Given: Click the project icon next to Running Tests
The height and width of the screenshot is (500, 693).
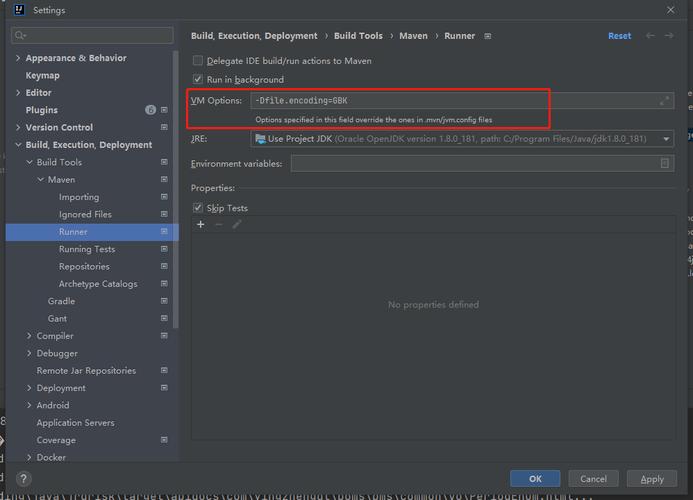Looking at the screenshot, I should 164,249.
